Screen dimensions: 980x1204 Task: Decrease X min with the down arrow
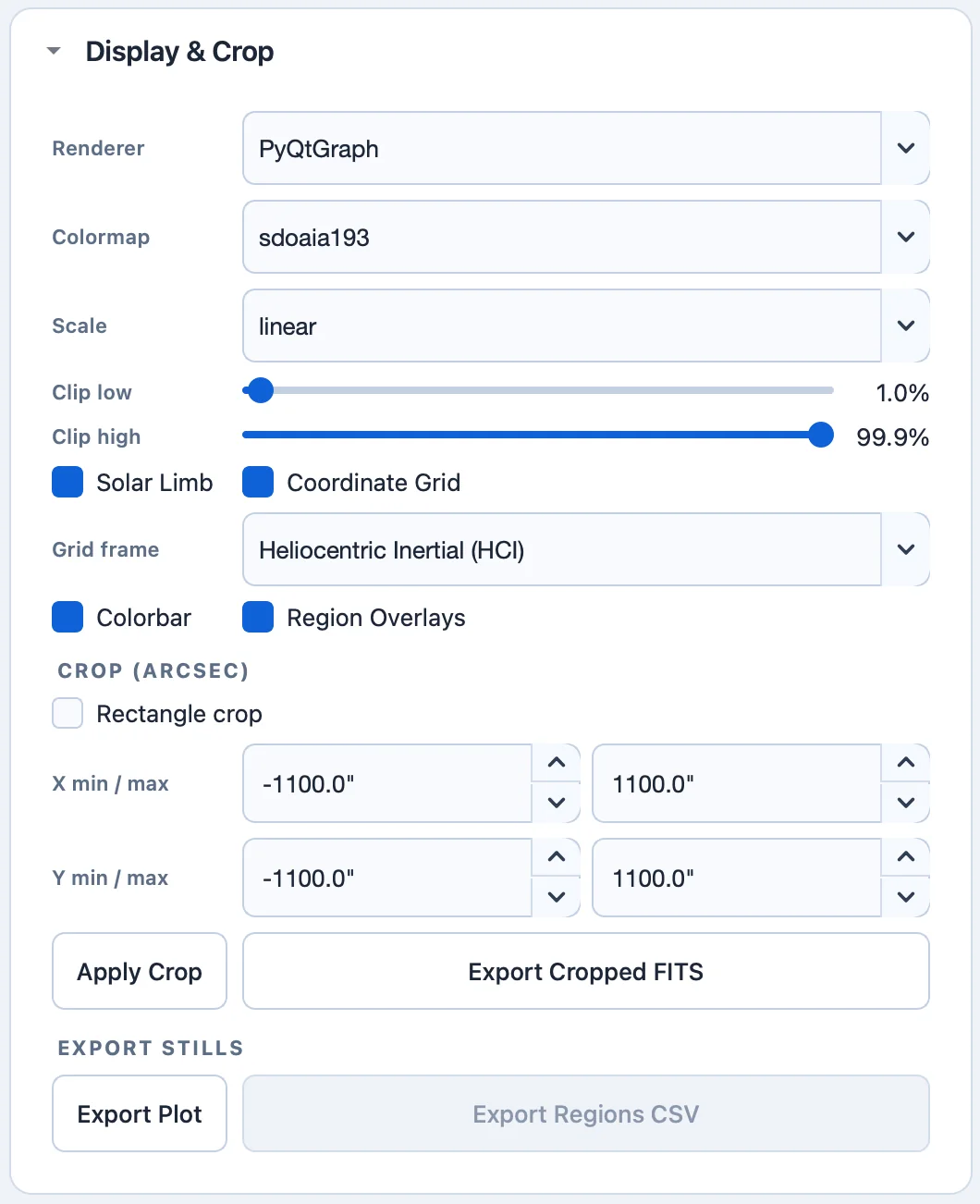tap(557, 804)
